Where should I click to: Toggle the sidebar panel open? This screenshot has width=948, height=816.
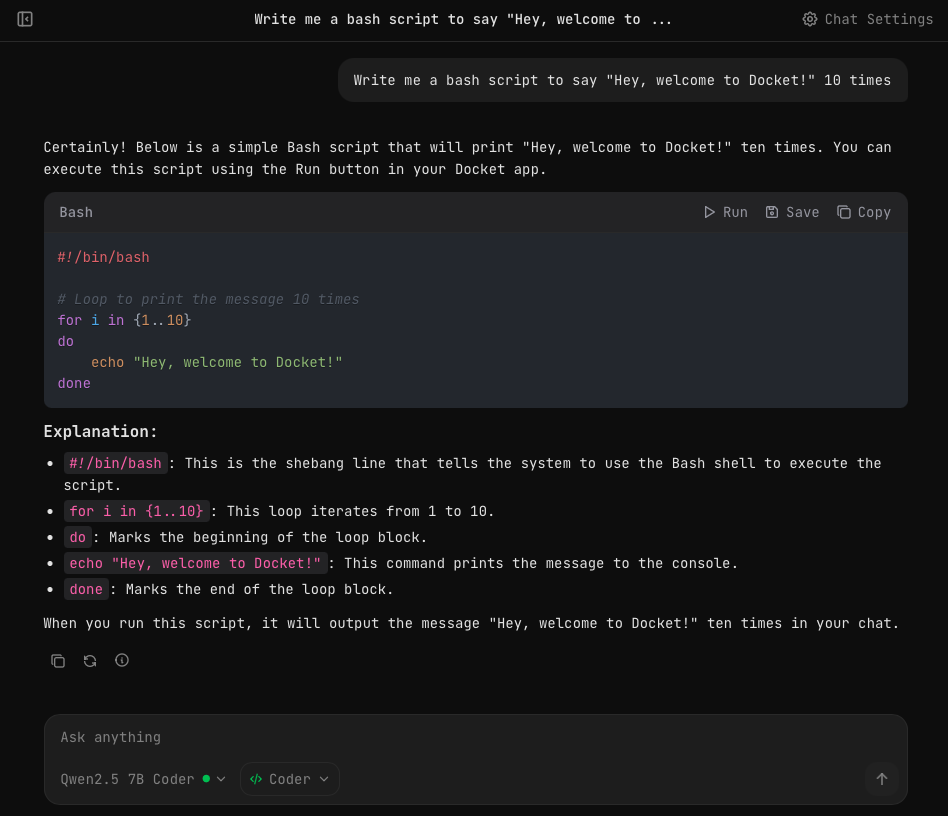click(25, 19)
